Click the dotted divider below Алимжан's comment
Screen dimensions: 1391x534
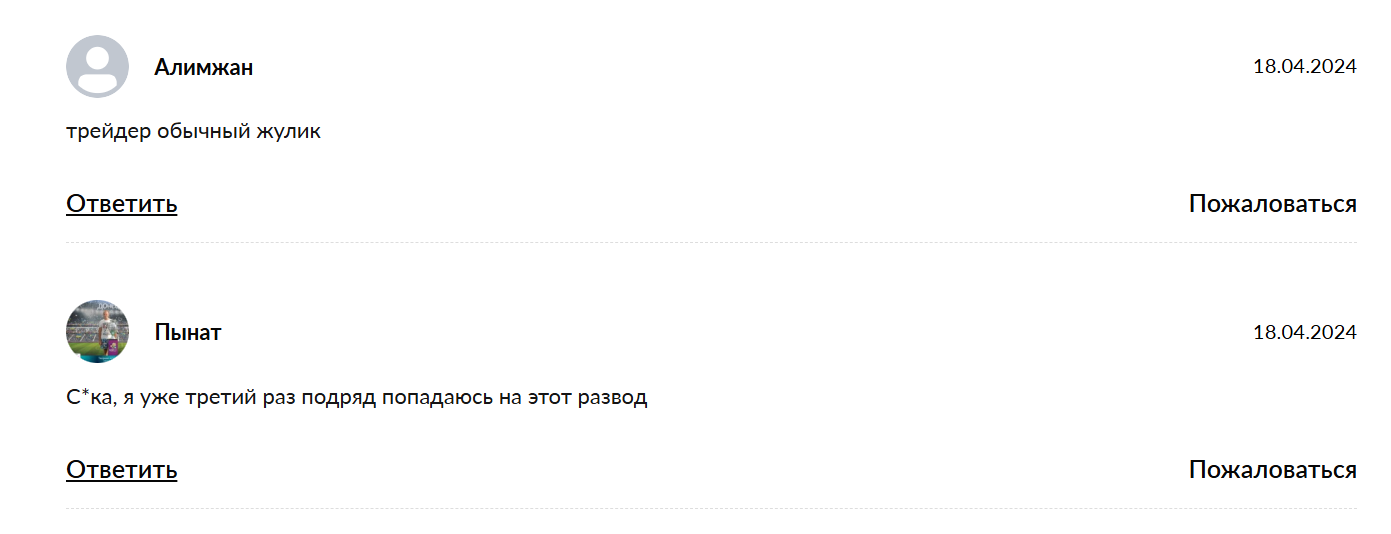[711, 242]
